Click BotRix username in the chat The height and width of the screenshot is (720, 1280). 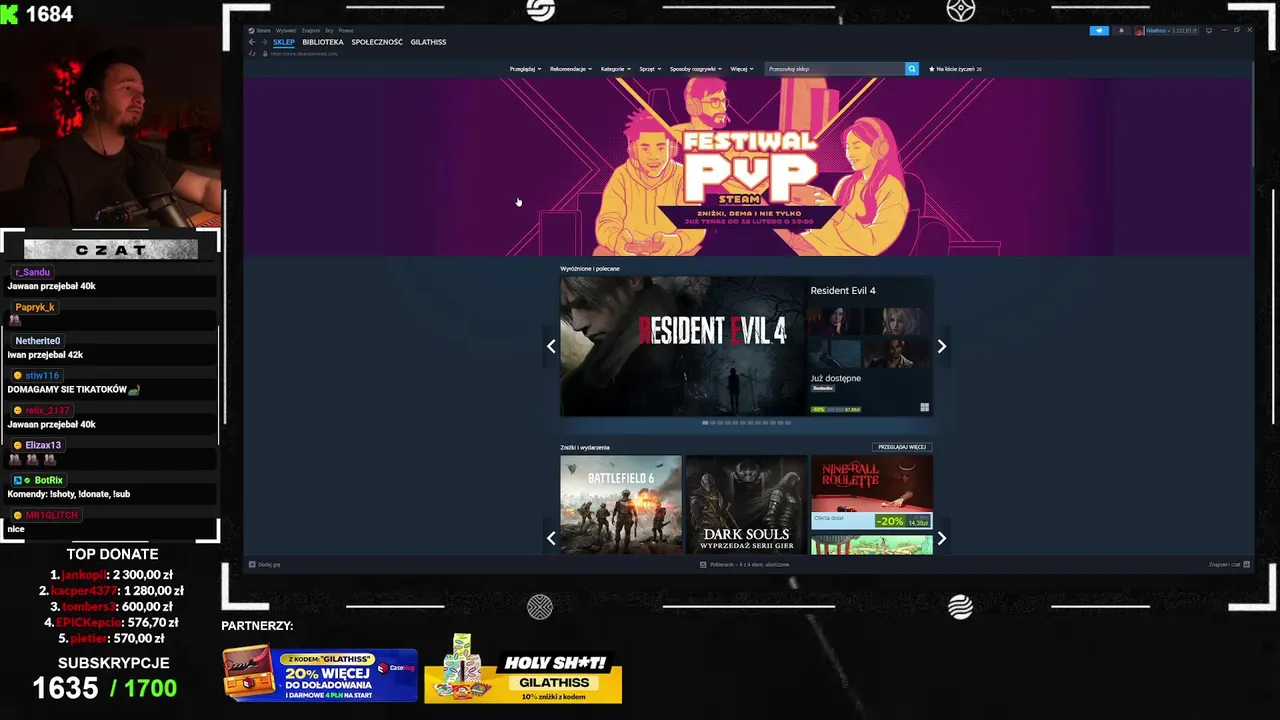tap(48, 480)
